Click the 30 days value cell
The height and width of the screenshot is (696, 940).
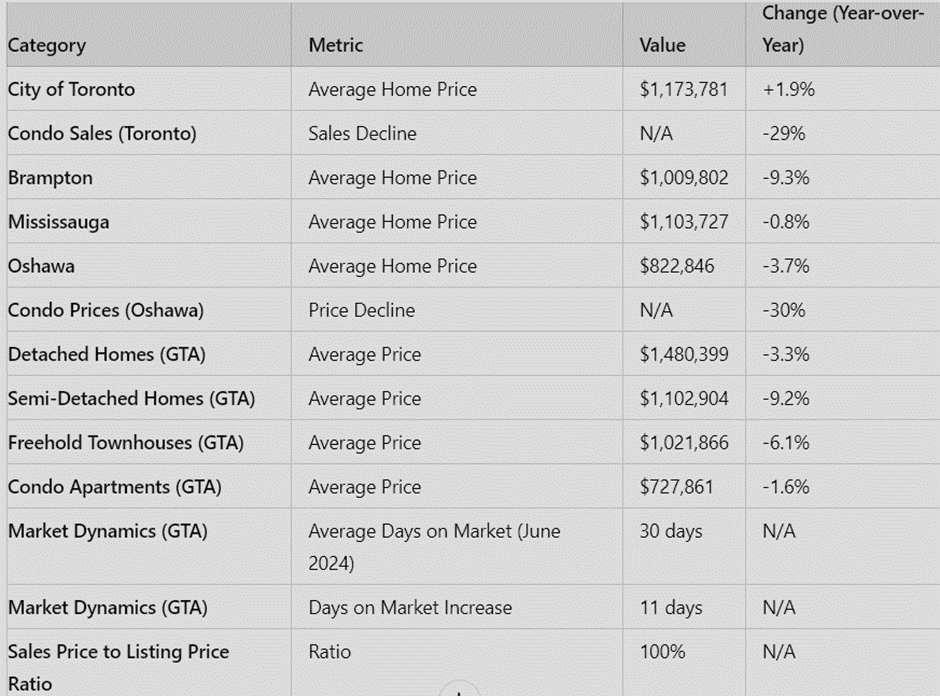(671, 531)
